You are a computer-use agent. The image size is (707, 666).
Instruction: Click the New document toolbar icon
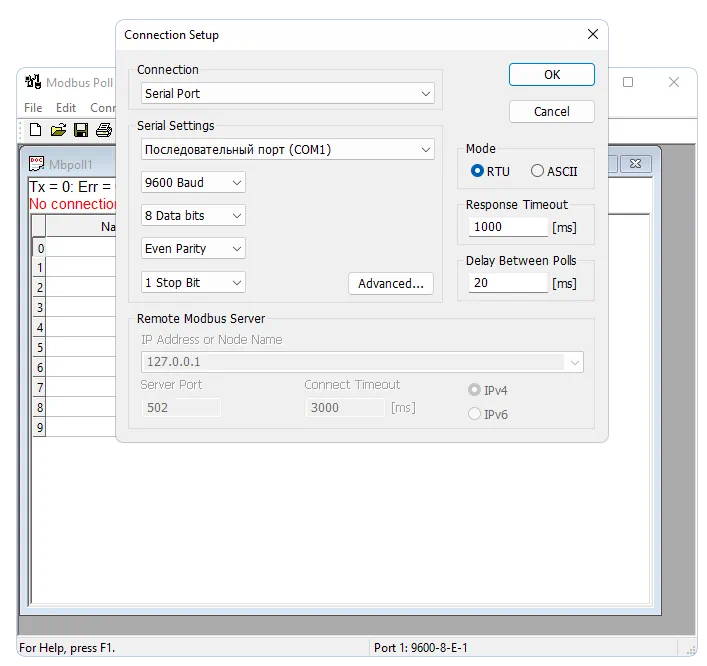36,130
